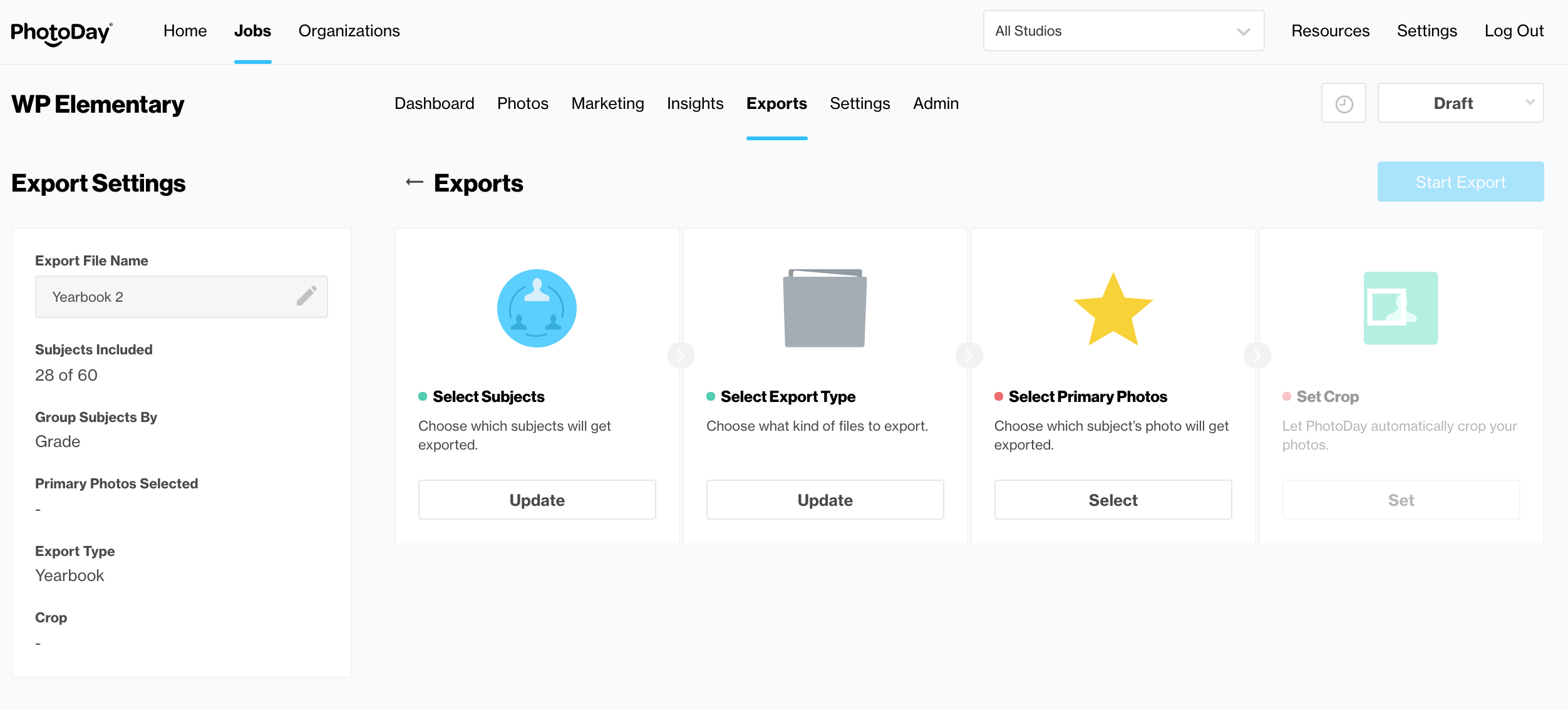This screenshot has width=1568, height=710.
Task: Click the Primary Photos Selected label
Action: 116,483
